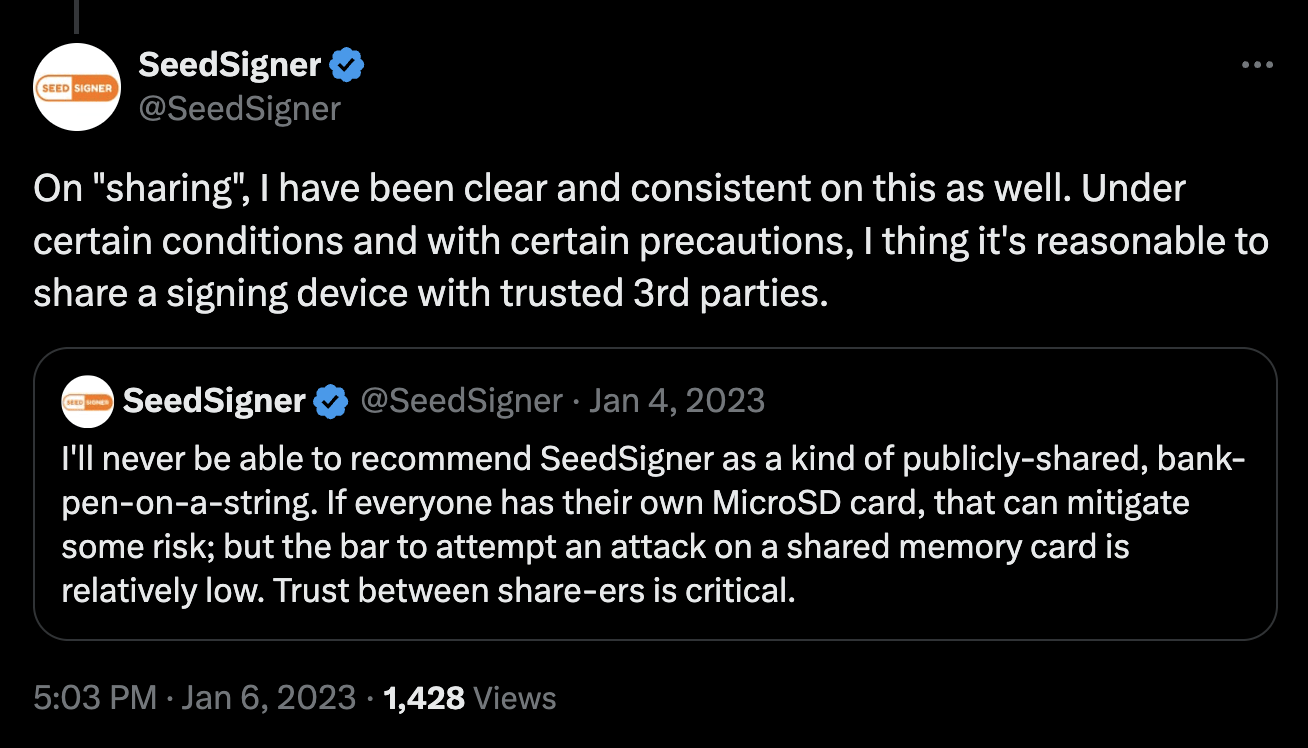
Task: Click the 1,428 view count number
Action: [x=424, y=697]
